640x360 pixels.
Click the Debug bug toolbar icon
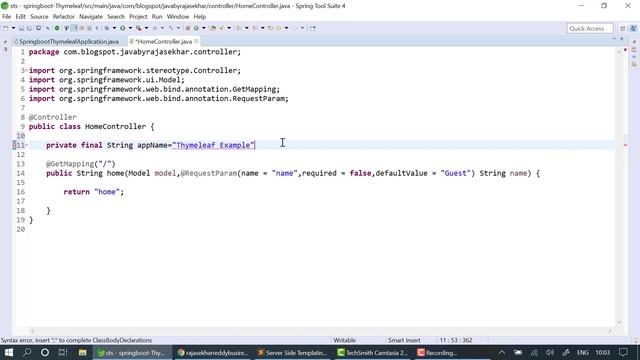pos(107,28)
